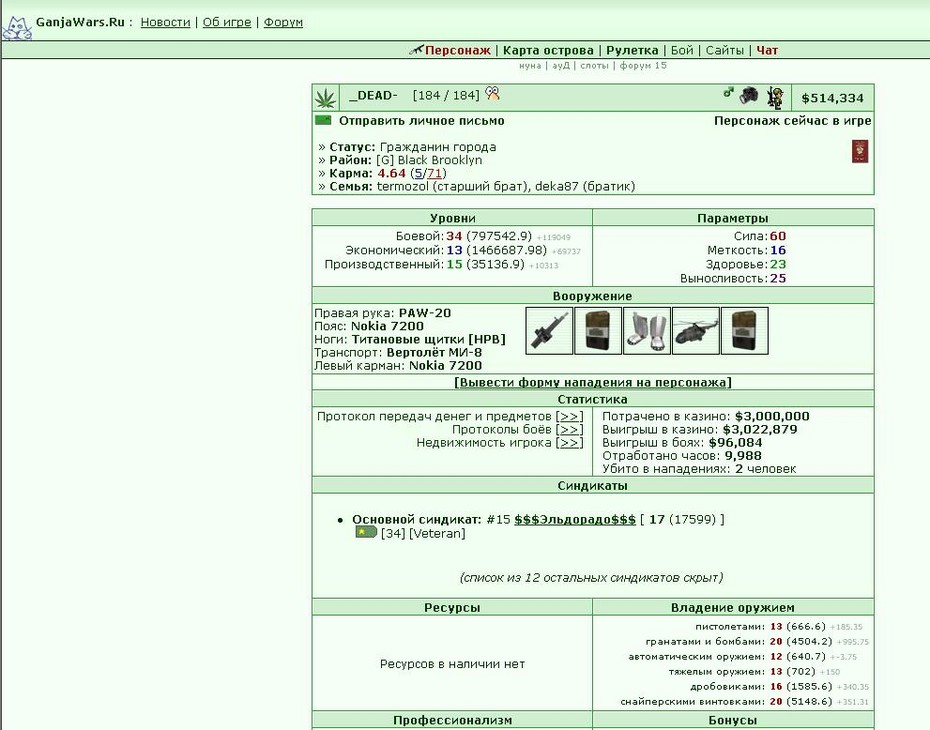Click the green mail envelope icon
Viewport: 930px width, 730px height.
point(323,120)
